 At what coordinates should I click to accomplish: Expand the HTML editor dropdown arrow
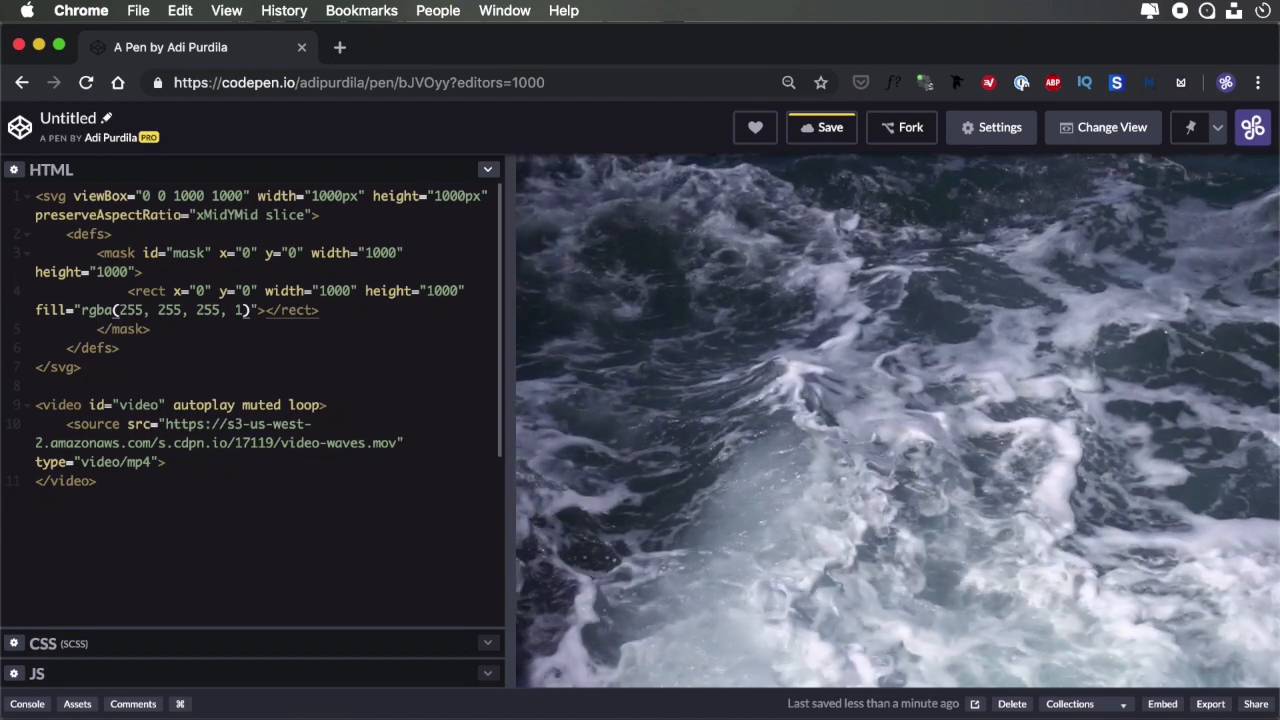pyautogui.click(x=487, y=170)
